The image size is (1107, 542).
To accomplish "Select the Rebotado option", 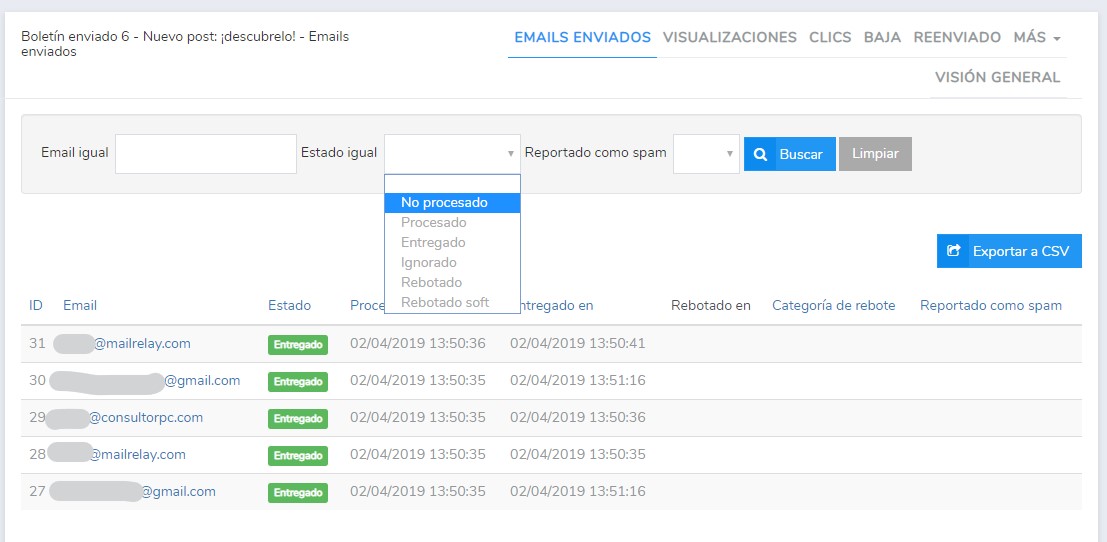I will click(452, 282).
